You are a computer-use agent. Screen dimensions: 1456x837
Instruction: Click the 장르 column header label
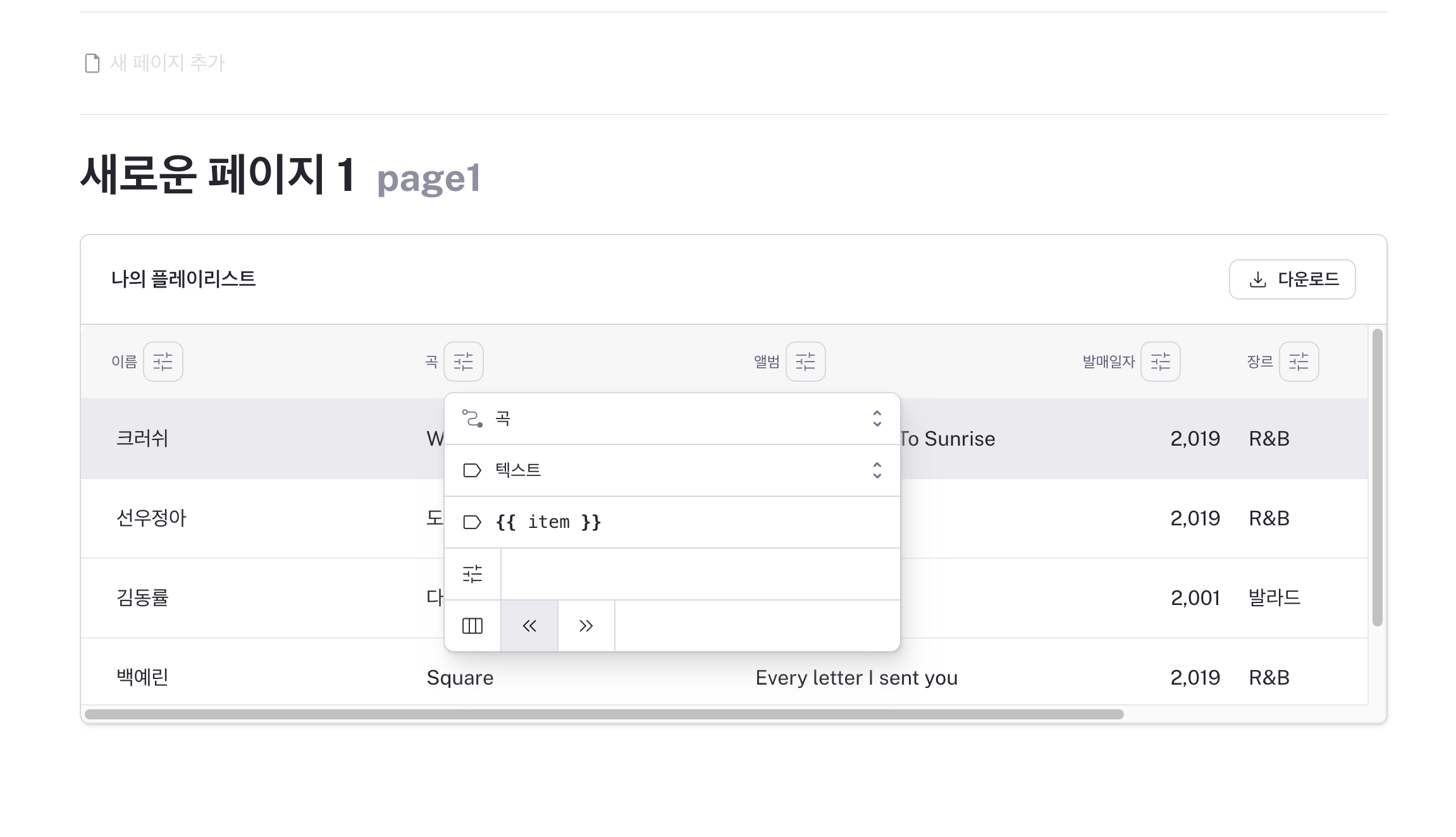1260,362
